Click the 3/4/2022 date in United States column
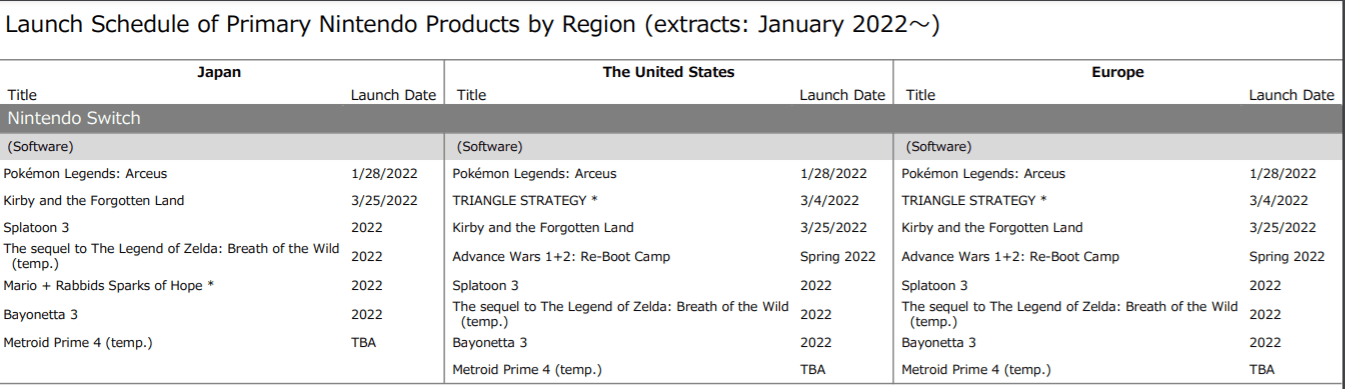 point(829,201)
